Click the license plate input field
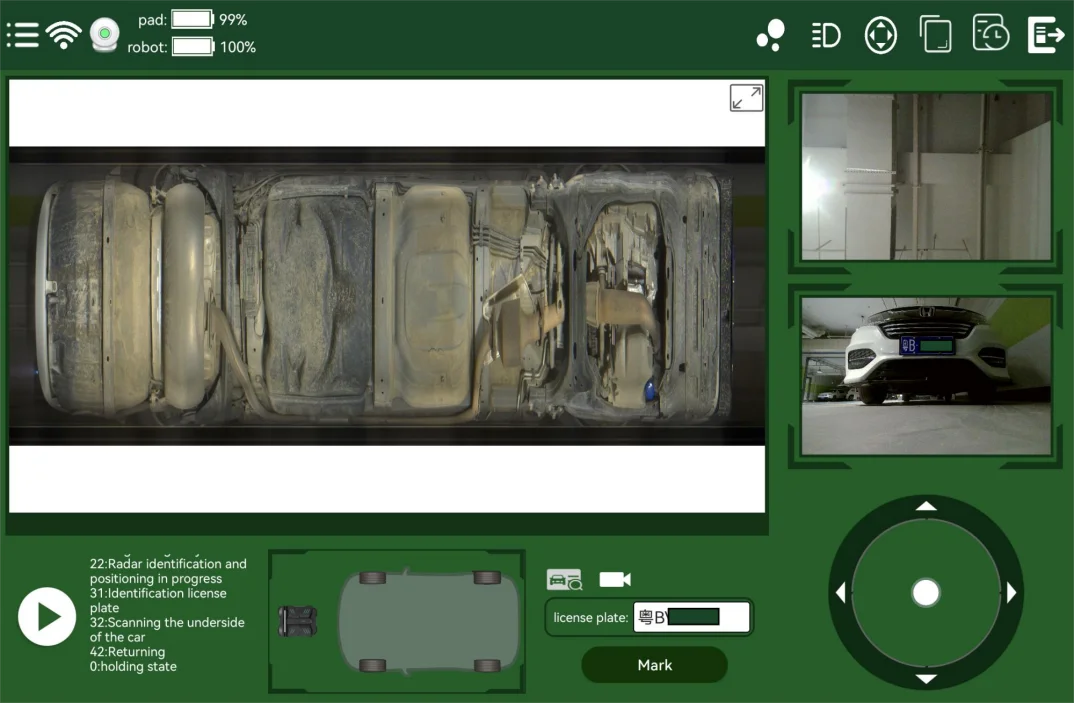Image resolution: width=1074 pixels, height=703 pixels. point(691,617)
